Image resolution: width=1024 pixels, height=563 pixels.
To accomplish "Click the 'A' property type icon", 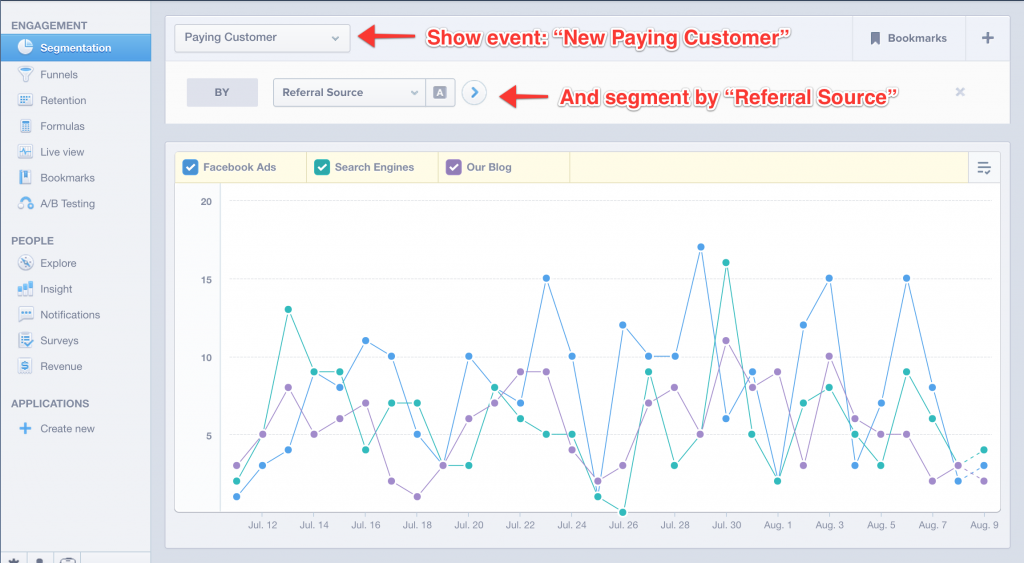I will click(x=440, y=92).
